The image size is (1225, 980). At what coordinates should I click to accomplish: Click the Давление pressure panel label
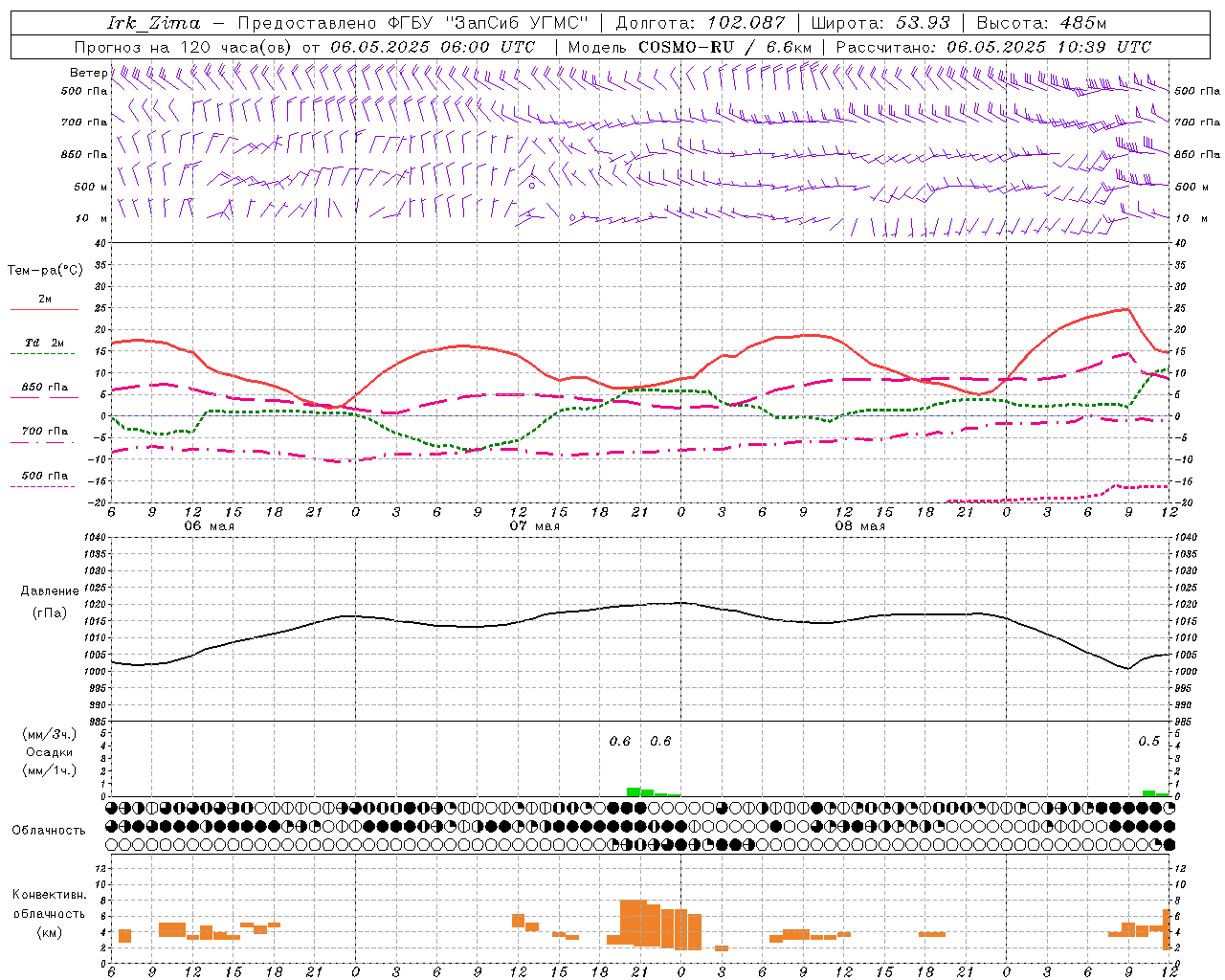click(50, 591)
